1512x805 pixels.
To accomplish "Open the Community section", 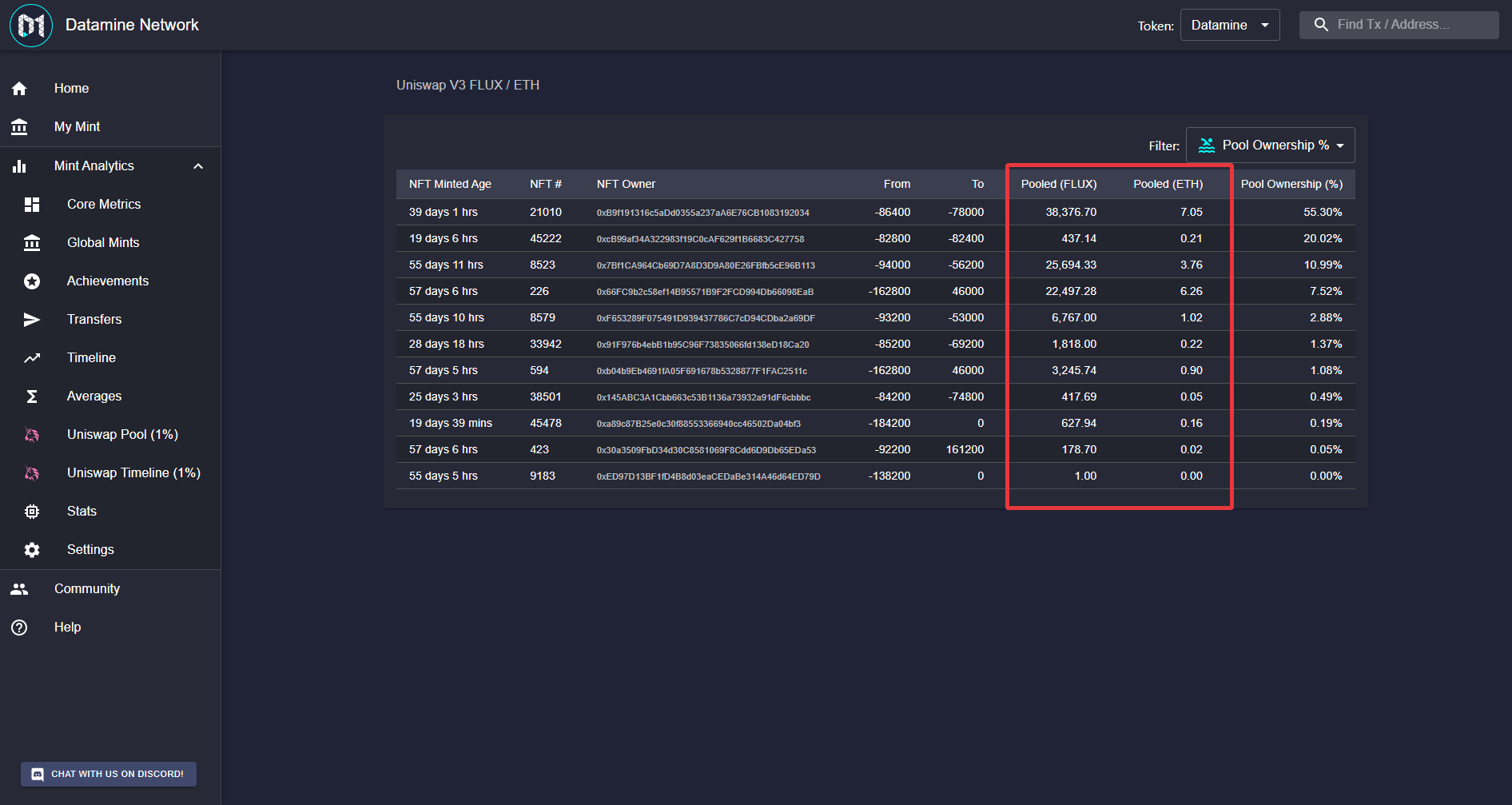I will click(x=110, y=589).
